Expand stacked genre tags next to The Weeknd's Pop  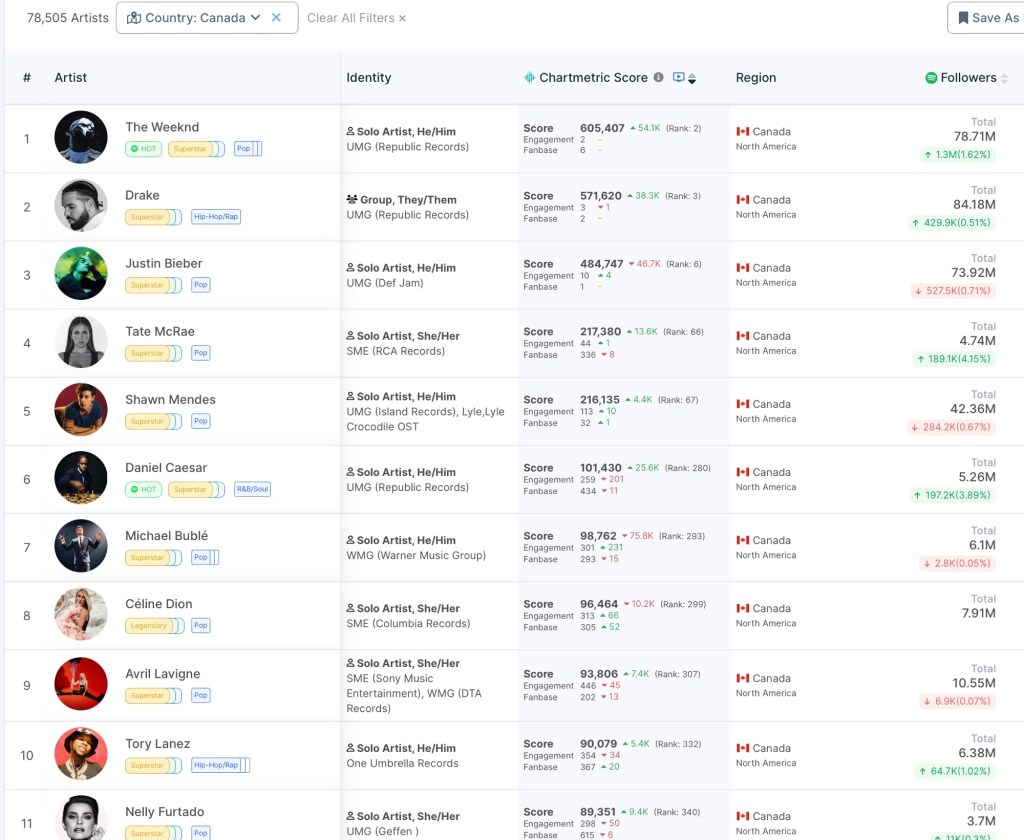pos(257,149)
